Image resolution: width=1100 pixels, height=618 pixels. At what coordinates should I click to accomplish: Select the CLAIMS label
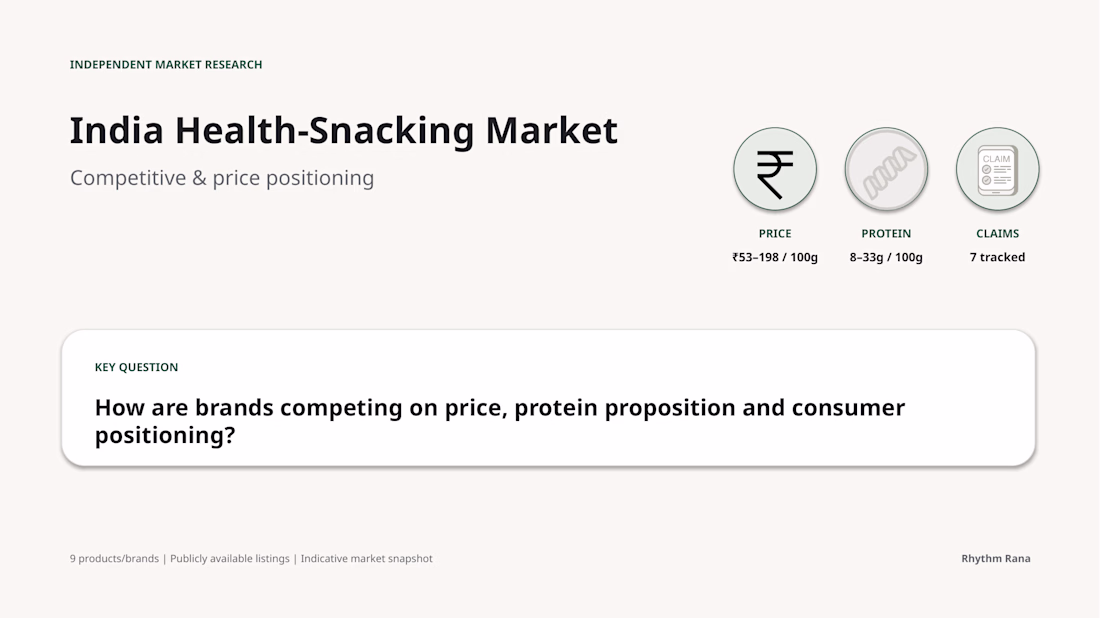(x=997, y=234)
